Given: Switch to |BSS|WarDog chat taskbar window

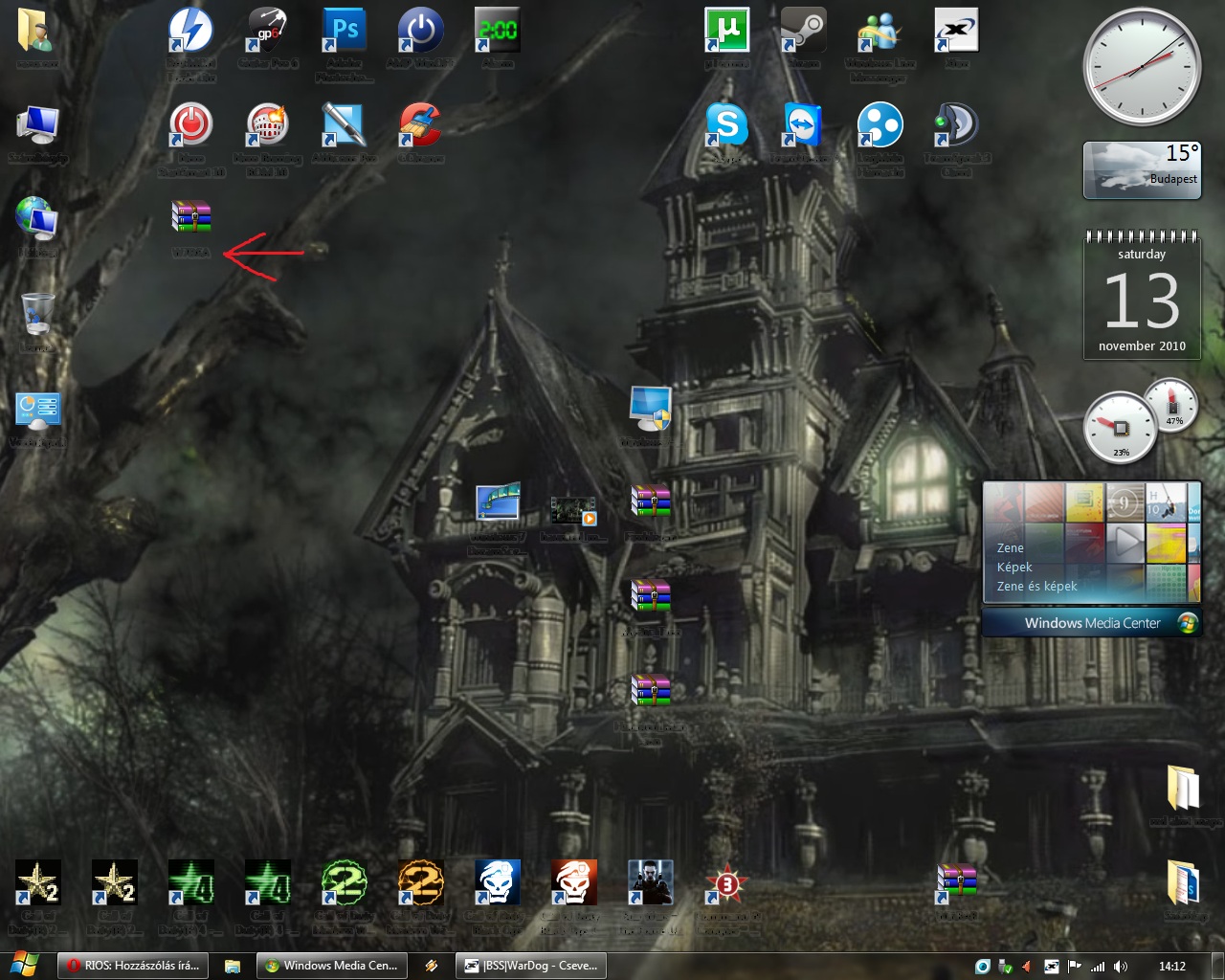Looking at the screenshot, I should pos(531,966).
